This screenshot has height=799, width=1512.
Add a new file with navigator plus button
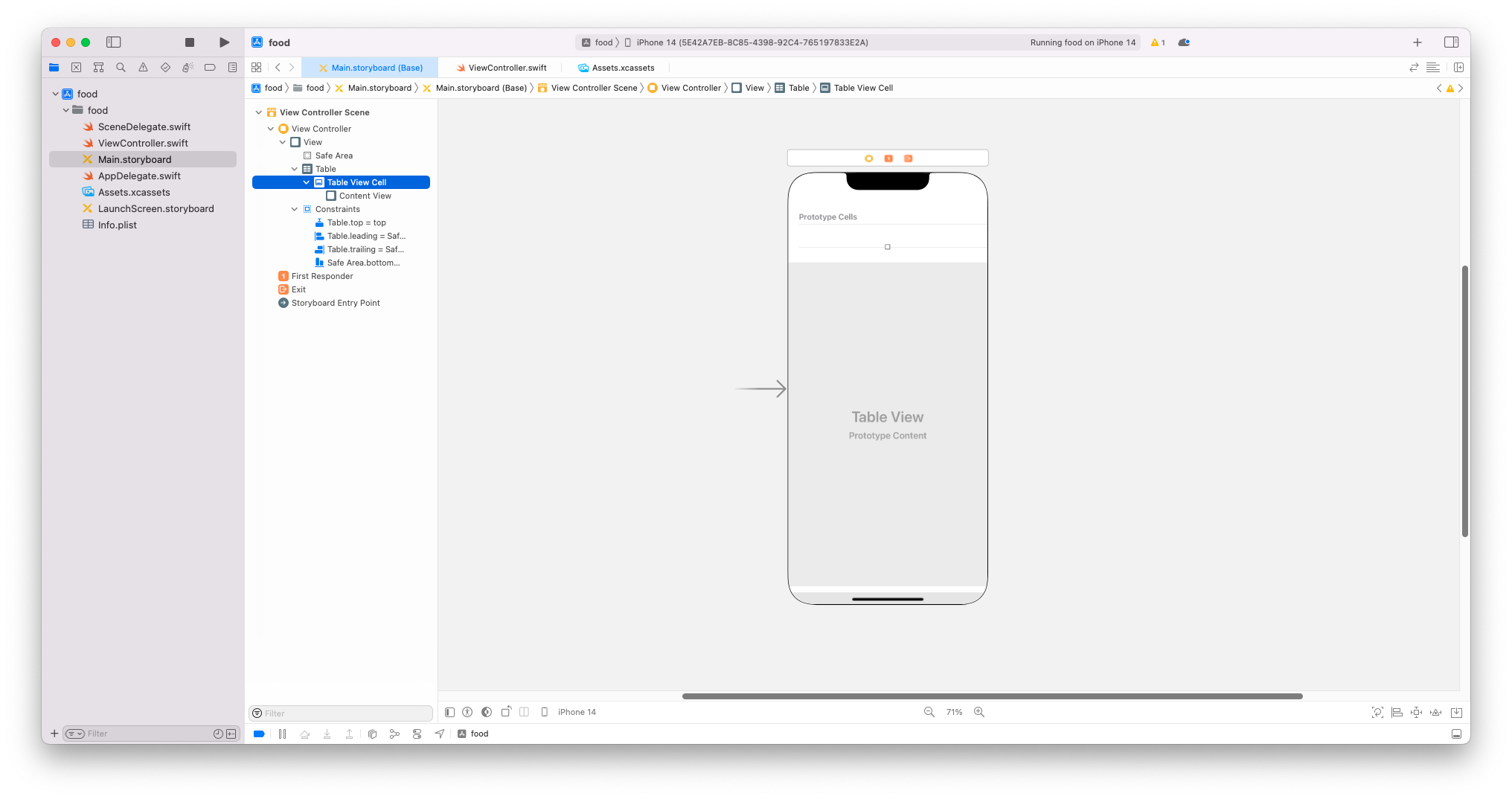(54, 734)
